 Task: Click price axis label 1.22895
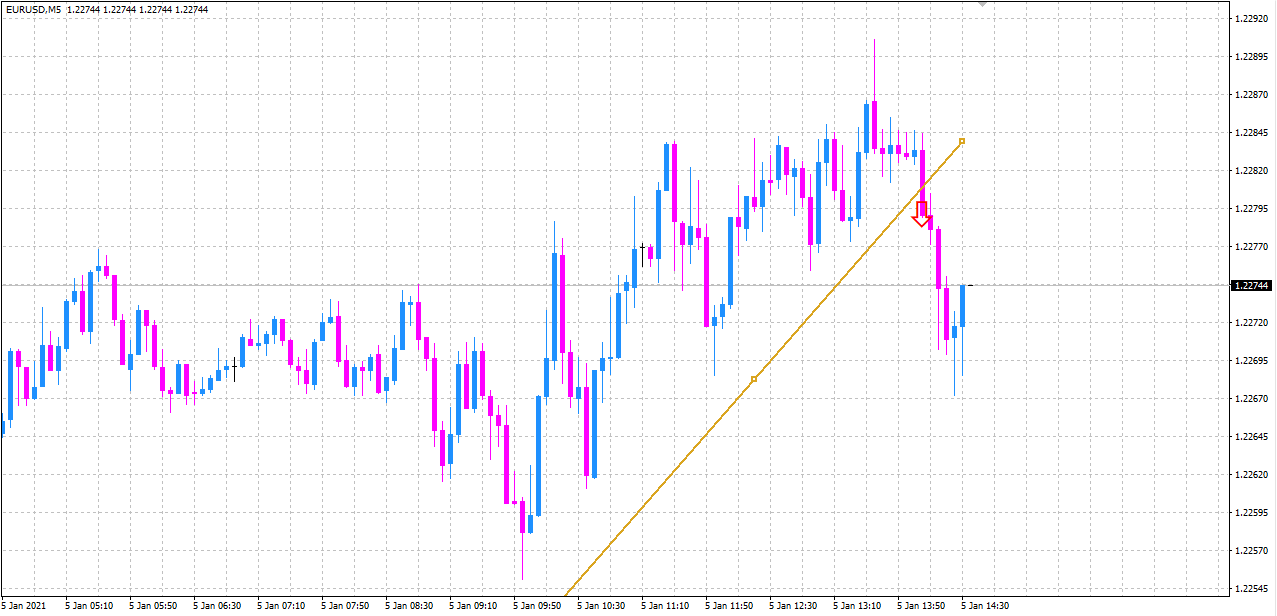tap(1252, 57)
